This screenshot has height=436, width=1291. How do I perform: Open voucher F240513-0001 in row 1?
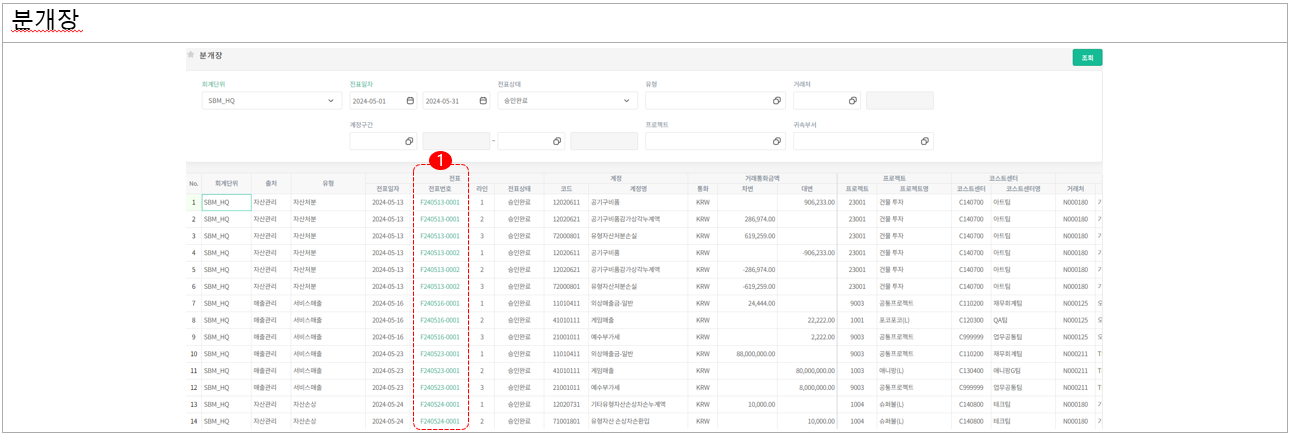[440, 202]
